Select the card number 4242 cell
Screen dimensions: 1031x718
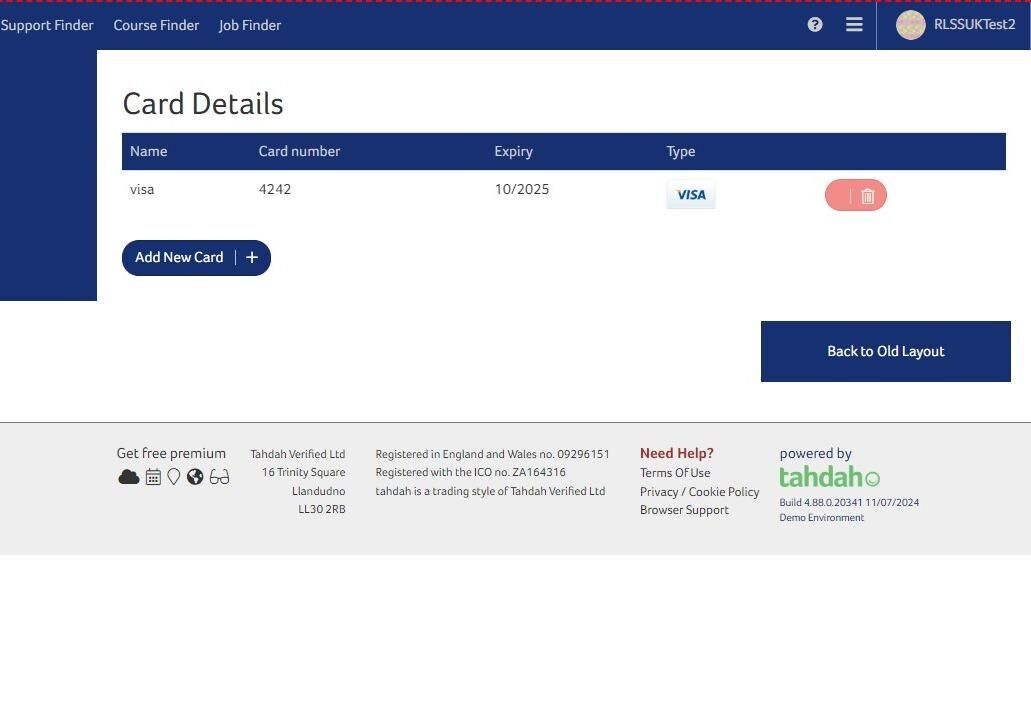tap(275, 189)
